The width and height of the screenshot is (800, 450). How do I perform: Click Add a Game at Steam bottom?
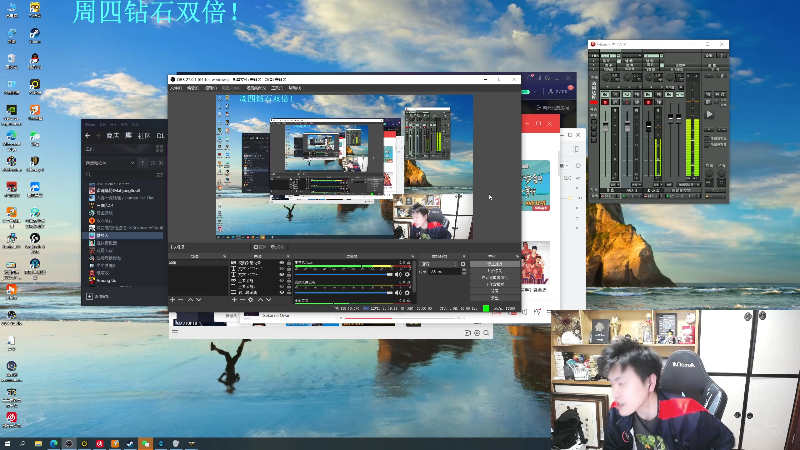point(97,296)
